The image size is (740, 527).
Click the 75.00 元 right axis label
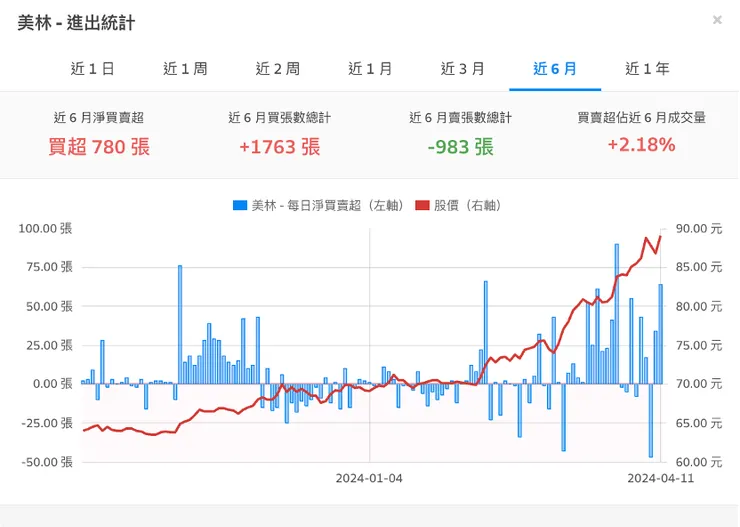coord(699,345)
